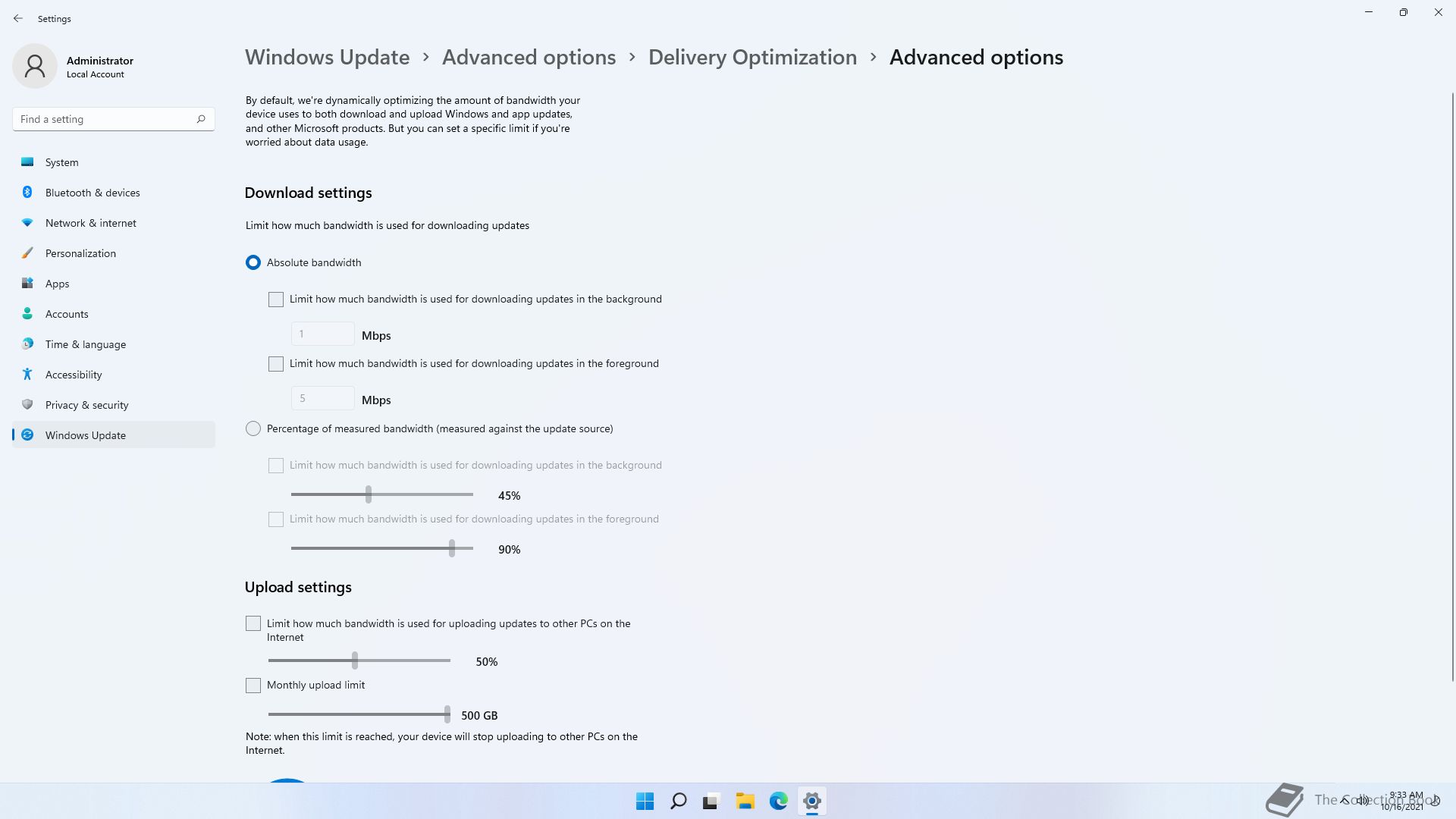Go to the first Advanced options breadcrumb
1456x819 pixels.
(x=529, y=57)
